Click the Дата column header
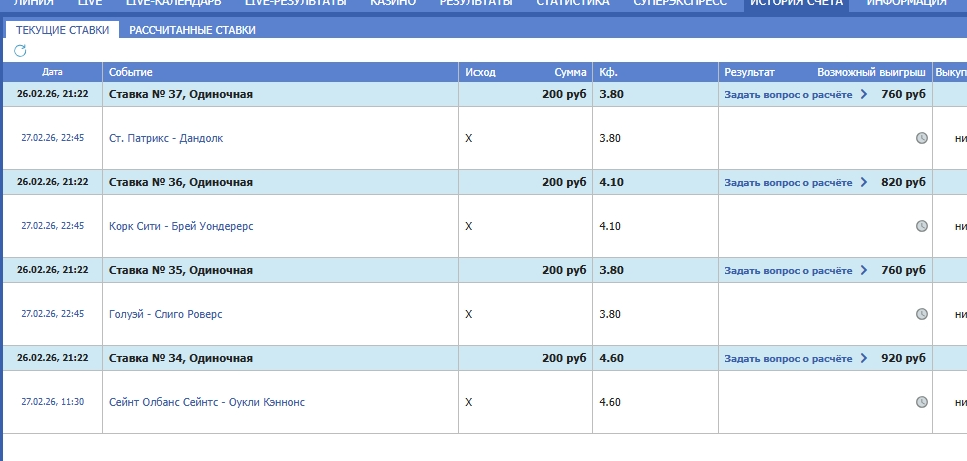 52,73
